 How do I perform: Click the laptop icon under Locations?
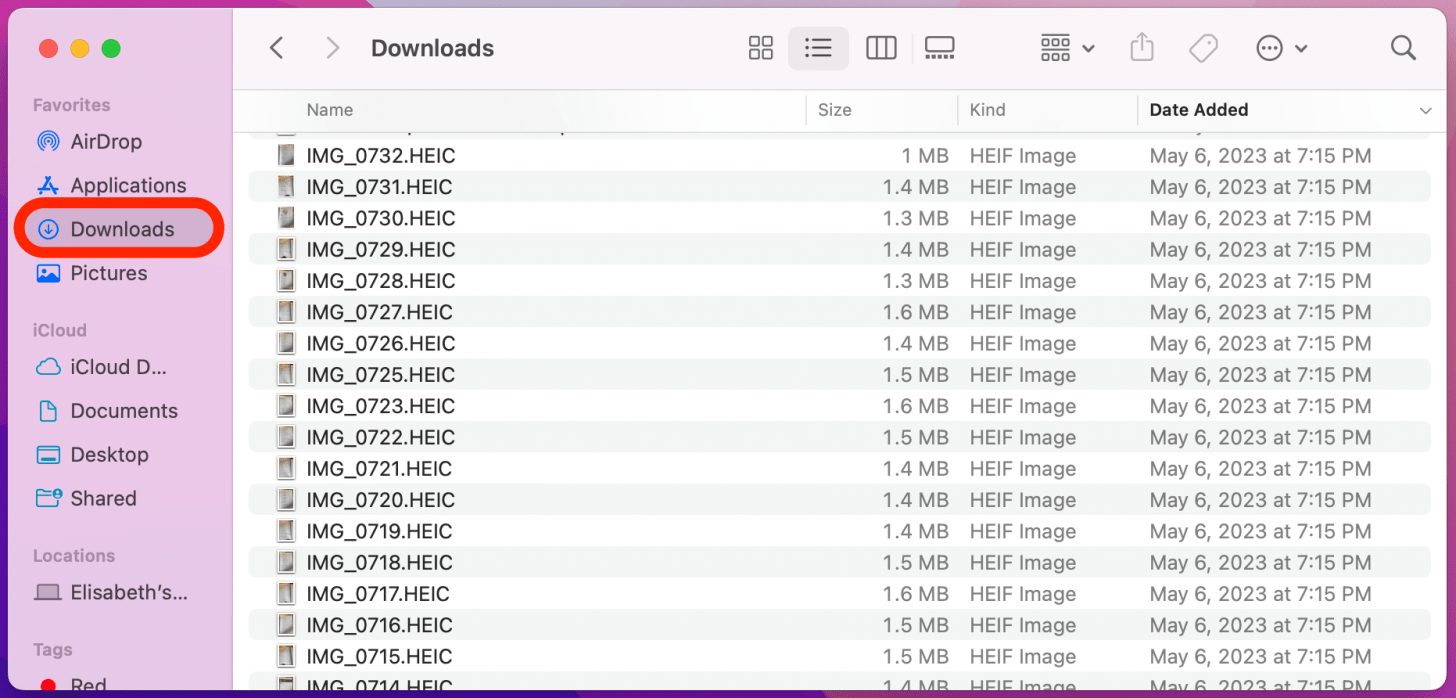tap(48, 593)
